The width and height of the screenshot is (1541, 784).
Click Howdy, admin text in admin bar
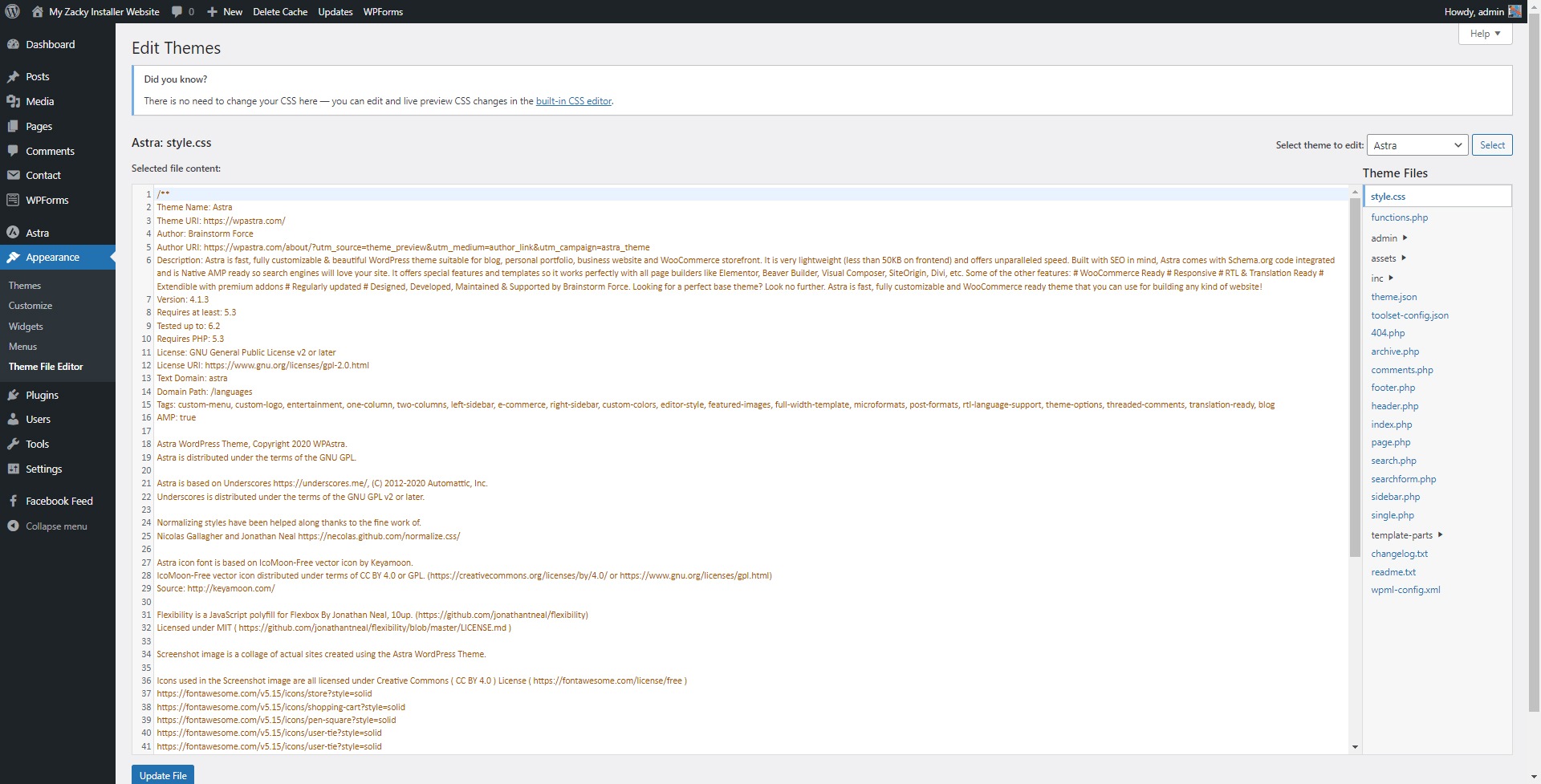point(1474,11)
